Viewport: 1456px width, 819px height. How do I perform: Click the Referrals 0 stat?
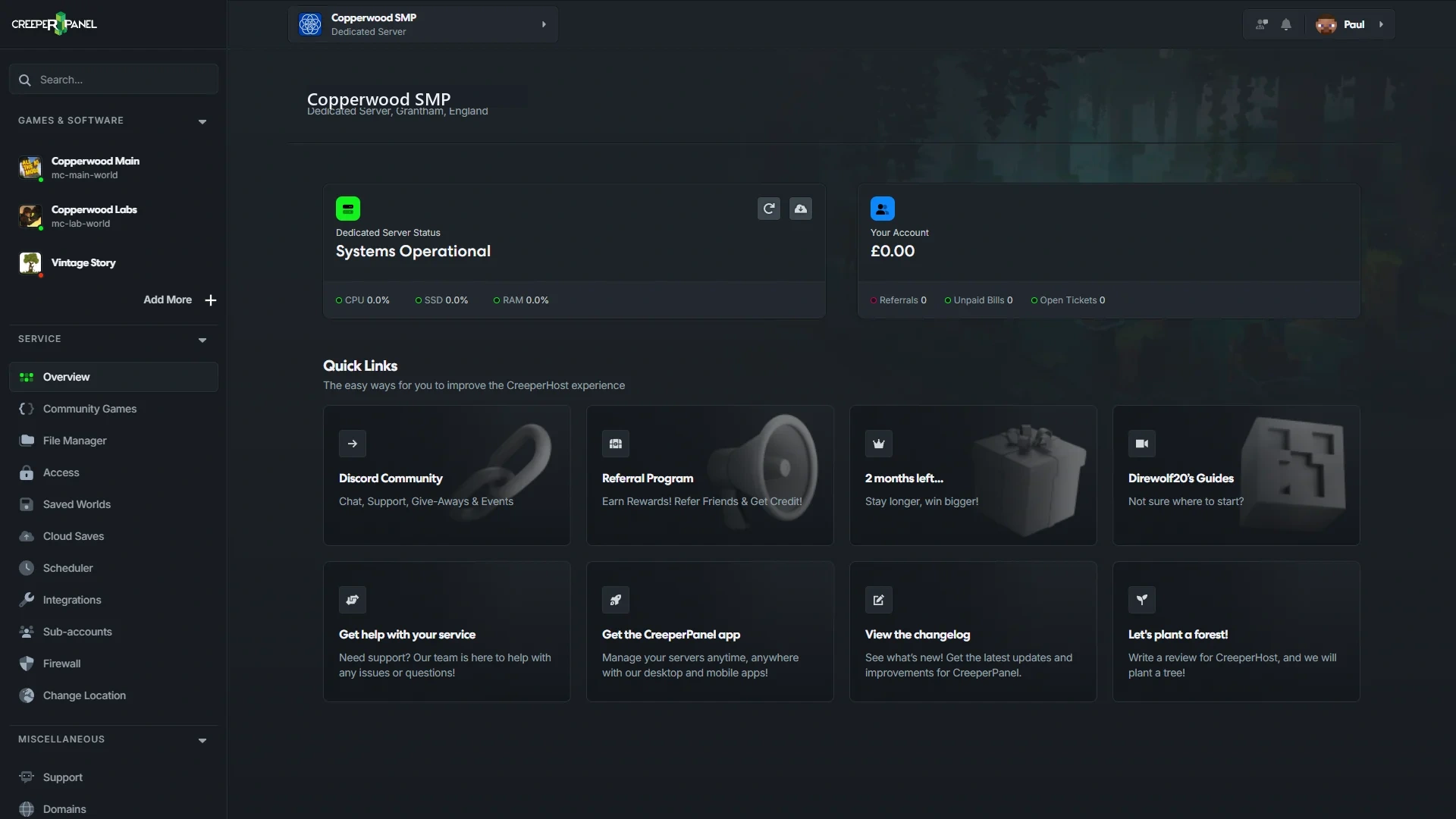[x=899, y=300]
